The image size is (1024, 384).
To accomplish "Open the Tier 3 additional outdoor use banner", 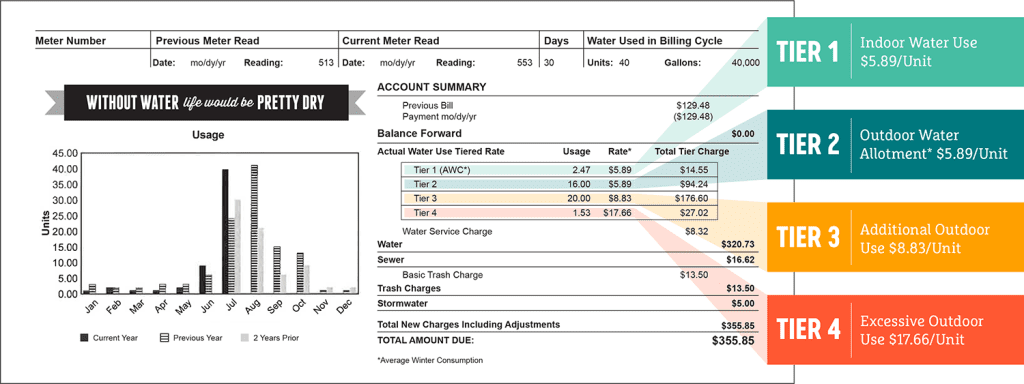I will (x=895, y=237).
